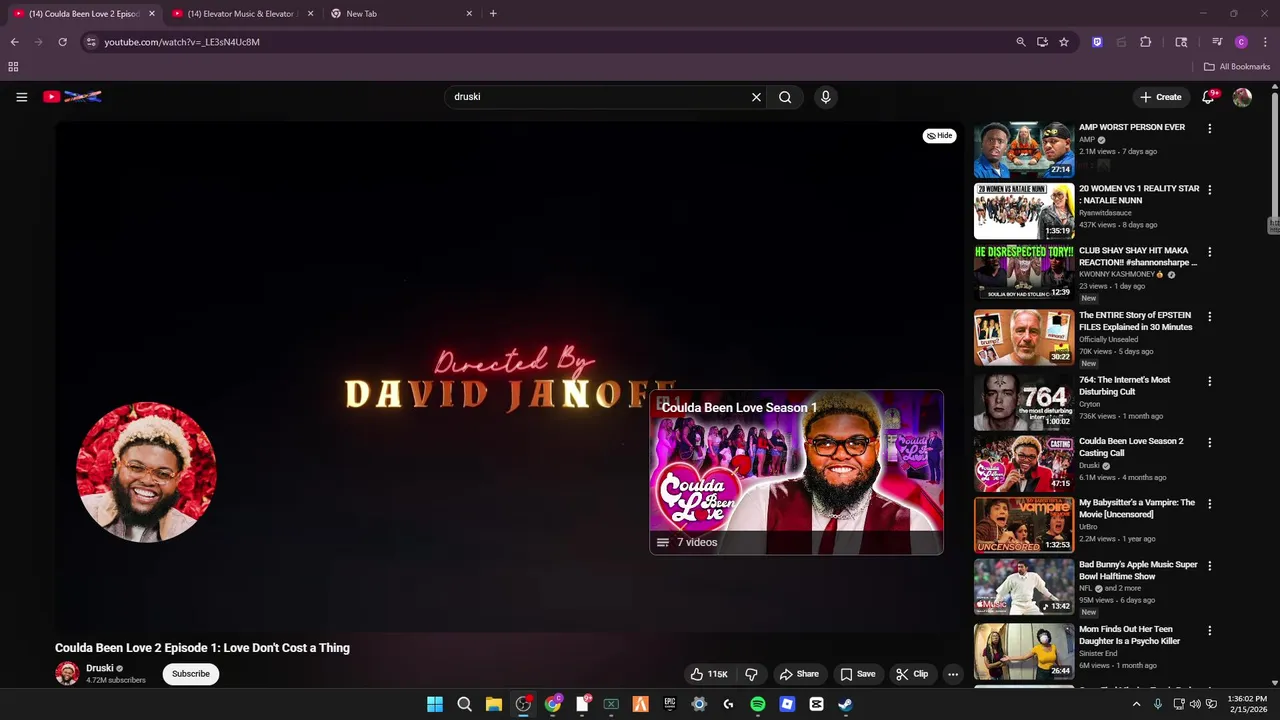This screenshot has width=1280, height=720.
Task: Start voice search with the microphone
Action: point(825,97)
